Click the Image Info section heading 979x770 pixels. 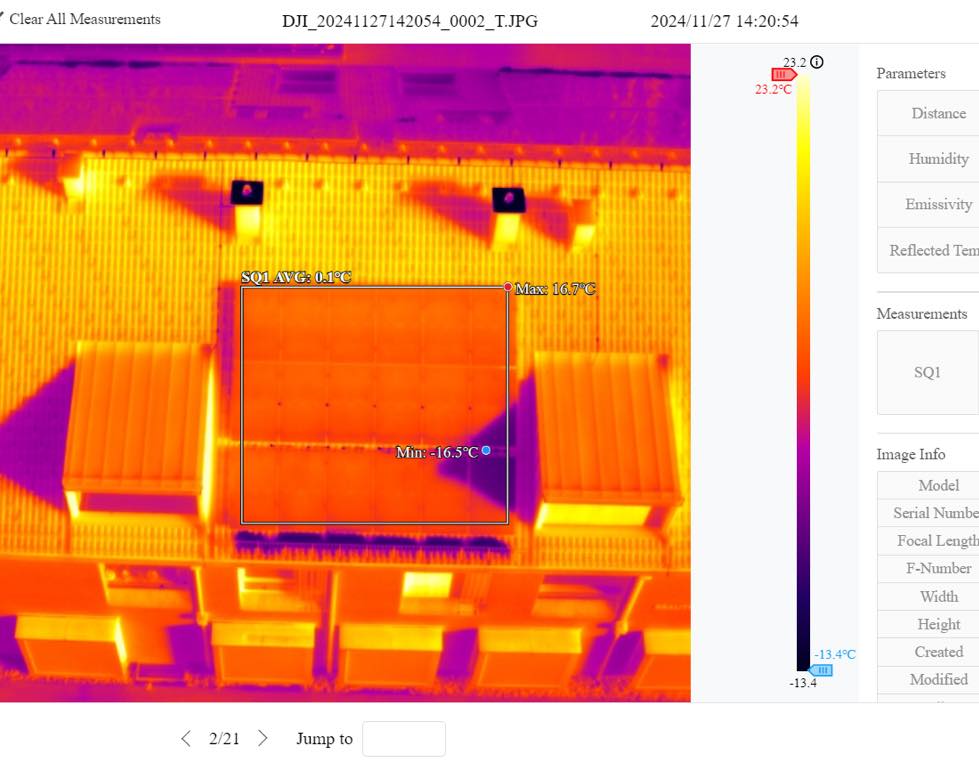pyautogui.click(x=910, y=454)
